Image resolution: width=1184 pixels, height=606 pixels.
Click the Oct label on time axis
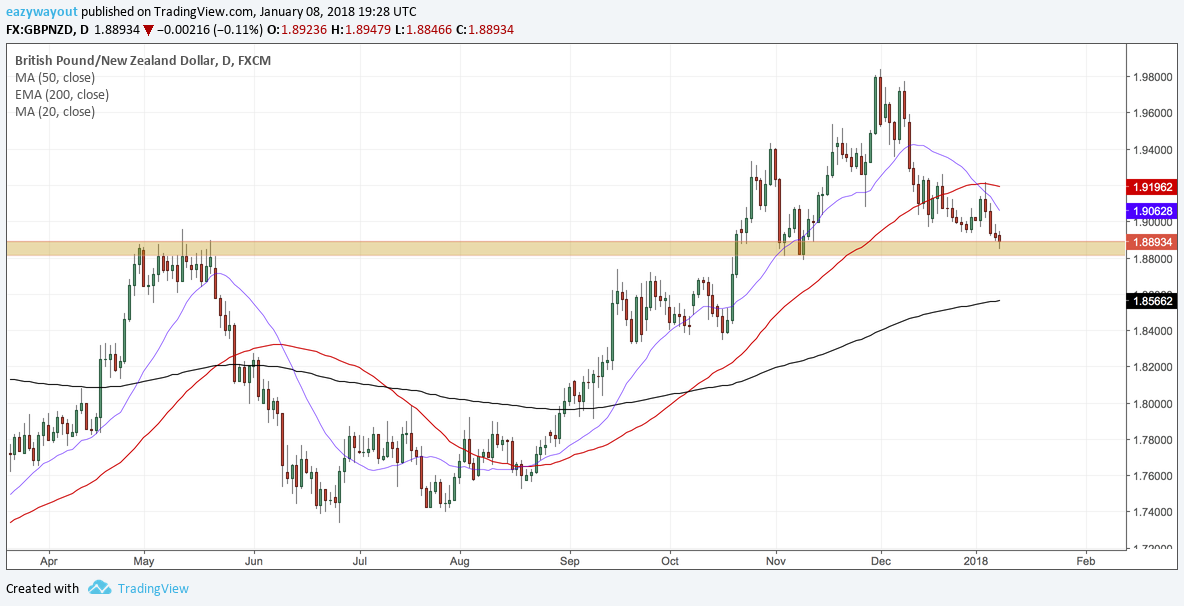670,562
